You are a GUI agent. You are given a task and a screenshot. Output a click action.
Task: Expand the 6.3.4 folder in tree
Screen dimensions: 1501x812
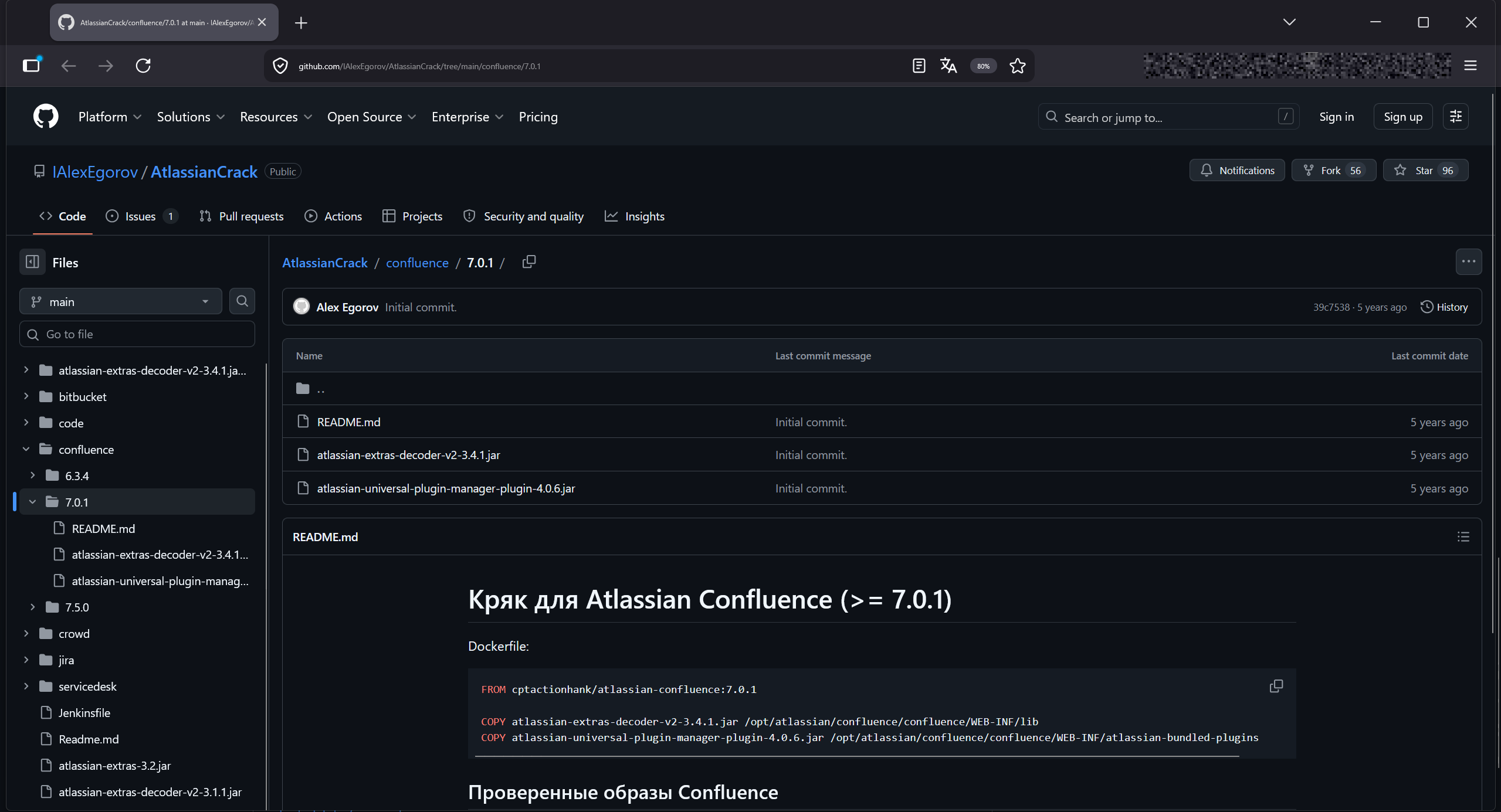(x=32, y=475)
